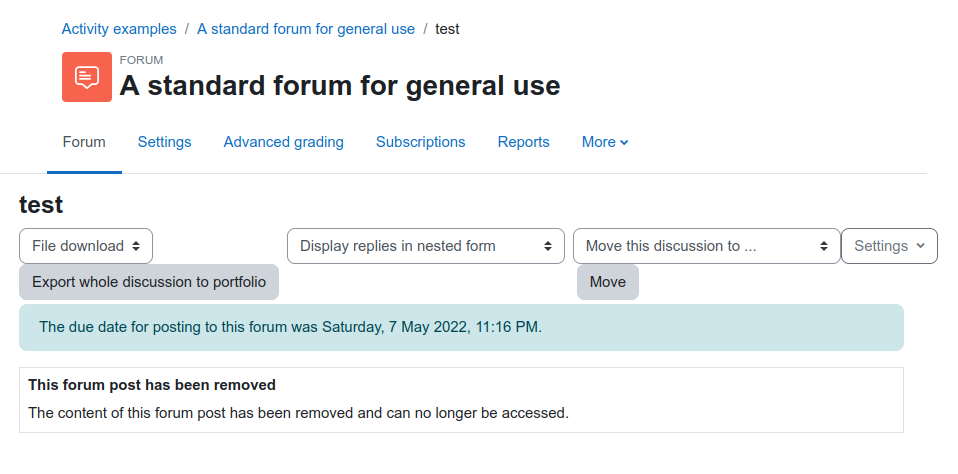Click the orange forum activity icon

pyautogui.click(x=87, y=77)
